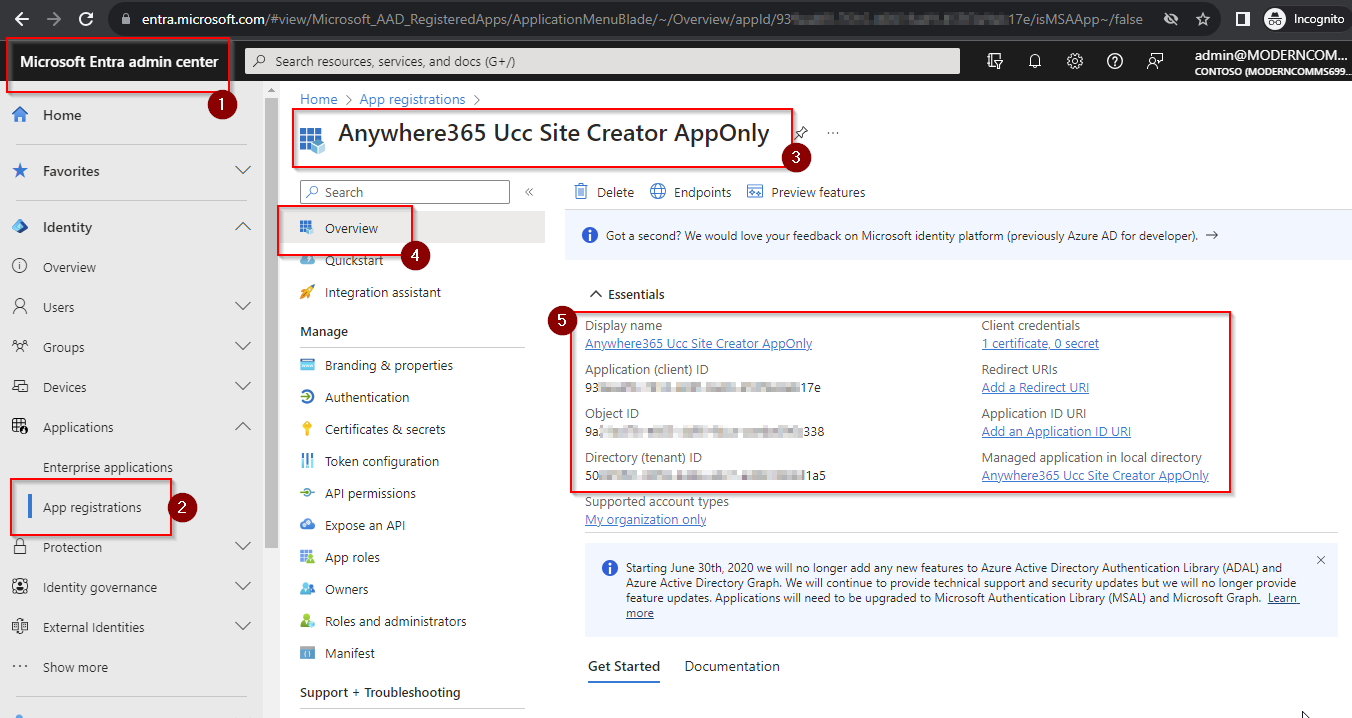Screen dimensions: 1352x718
Task: Expand the Users menu chevron
Action: pos(242,306)
